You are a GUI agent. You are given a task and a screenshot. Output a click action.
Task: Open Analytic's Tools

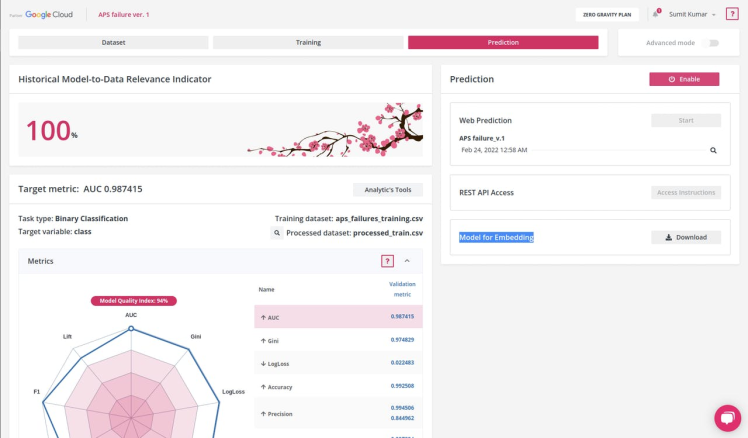pyautogui.click(x=388, y=189)
